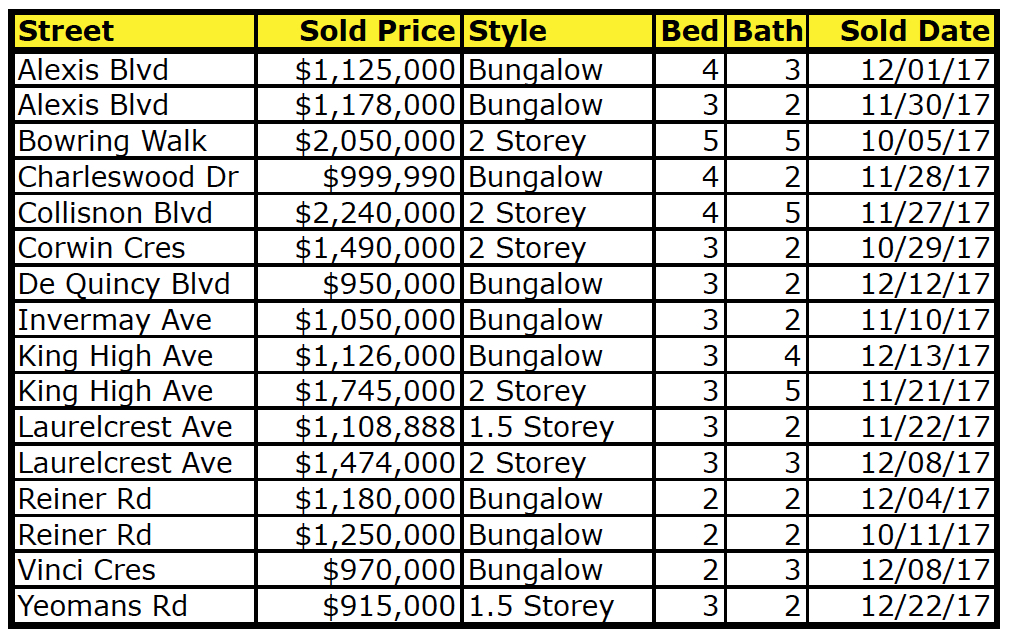Click the Vinci Cres street cell

pyautogui.click(x=134, y=570)
